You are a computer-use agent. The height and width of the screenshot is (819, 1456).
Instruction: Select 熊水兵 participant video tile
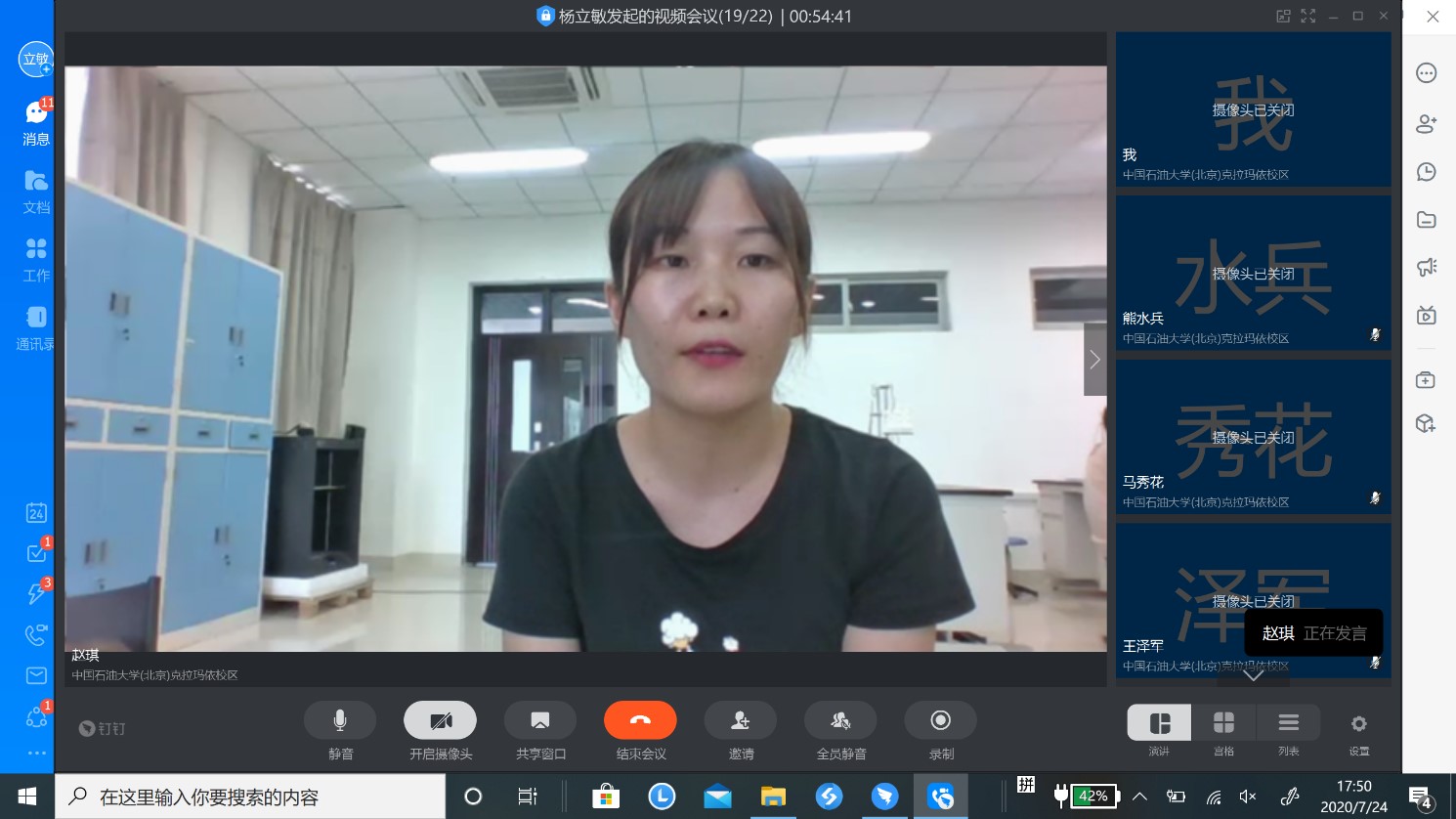pyautogui.click(x=1253, y=273)
